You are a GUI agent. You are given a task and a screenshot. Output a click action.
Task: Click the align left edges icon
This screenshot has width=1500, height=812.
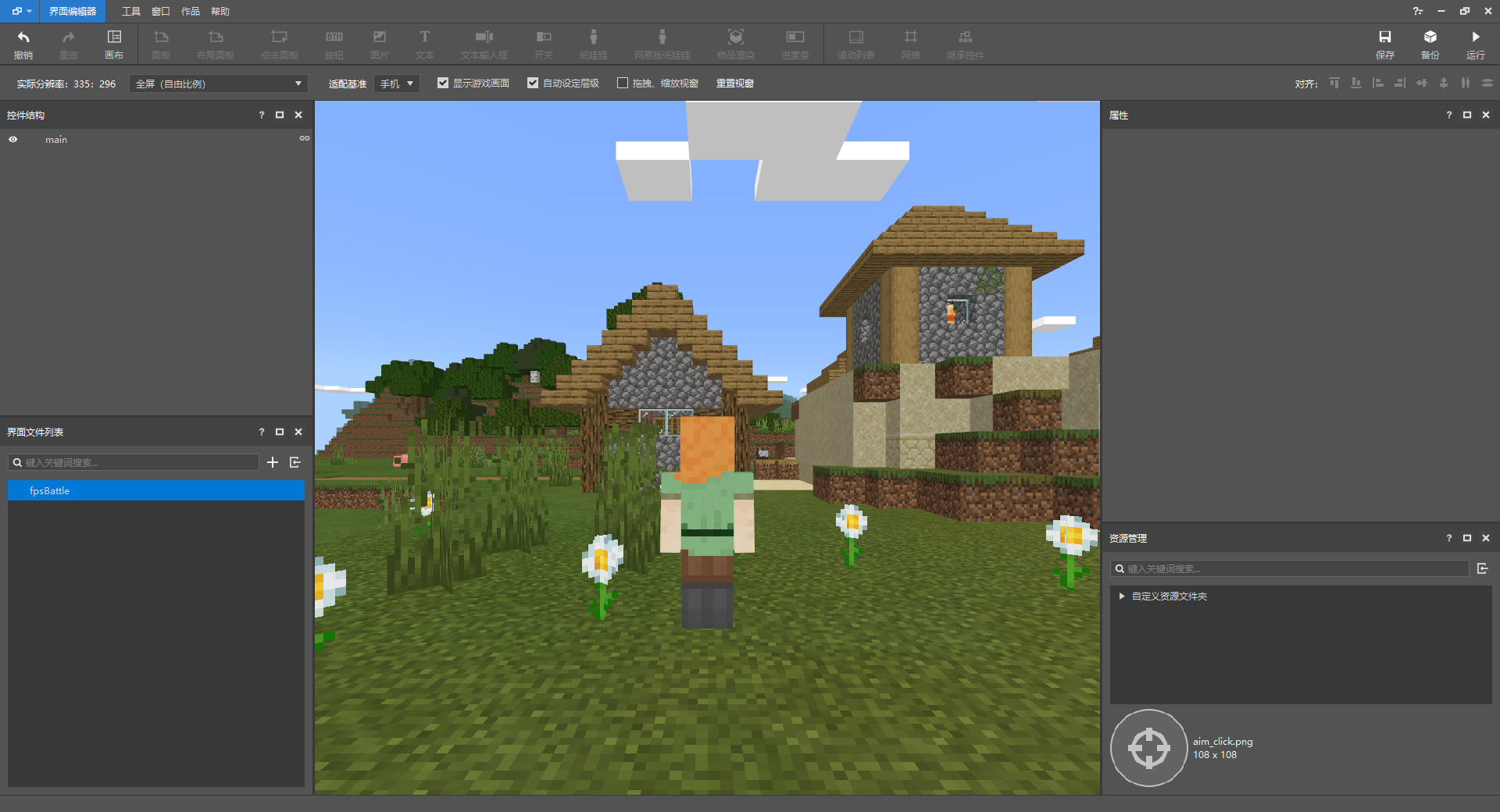click(1378, 83)
